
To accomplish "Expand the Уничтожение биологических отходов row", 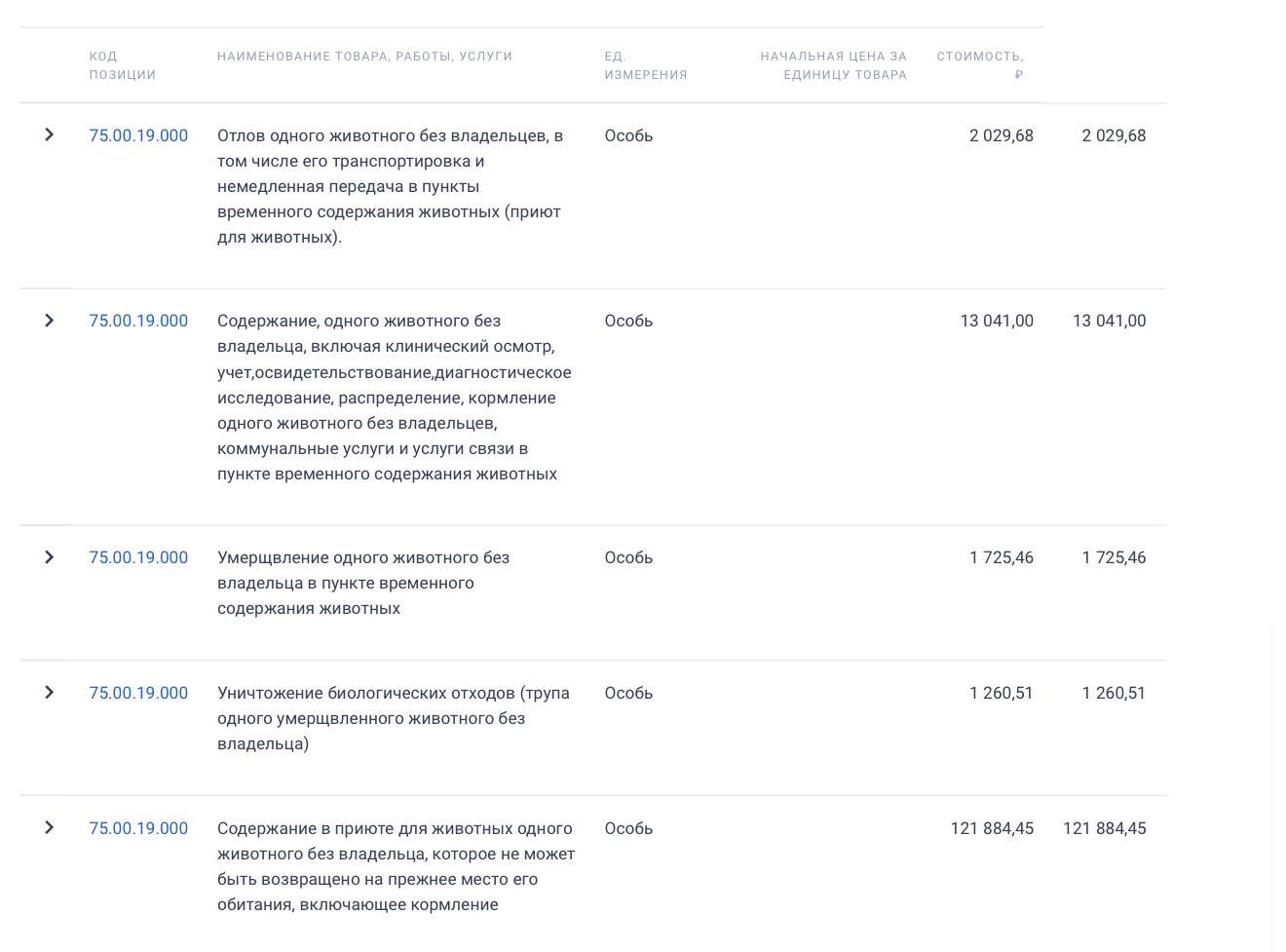I will 49,693.
